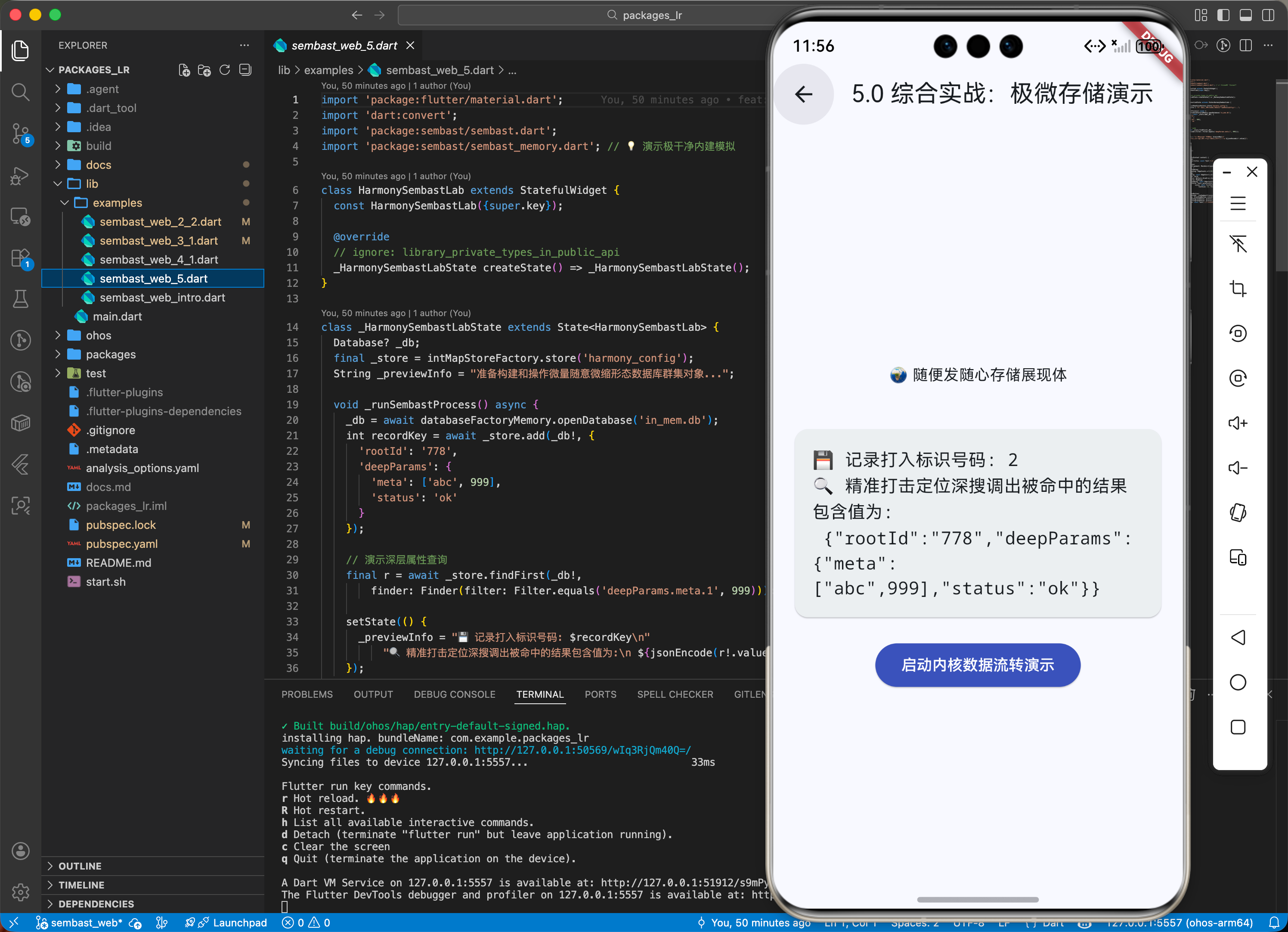Open the Run and Debug view
The height and width of the screenshot is (932, 1288).
click(20, 176)
